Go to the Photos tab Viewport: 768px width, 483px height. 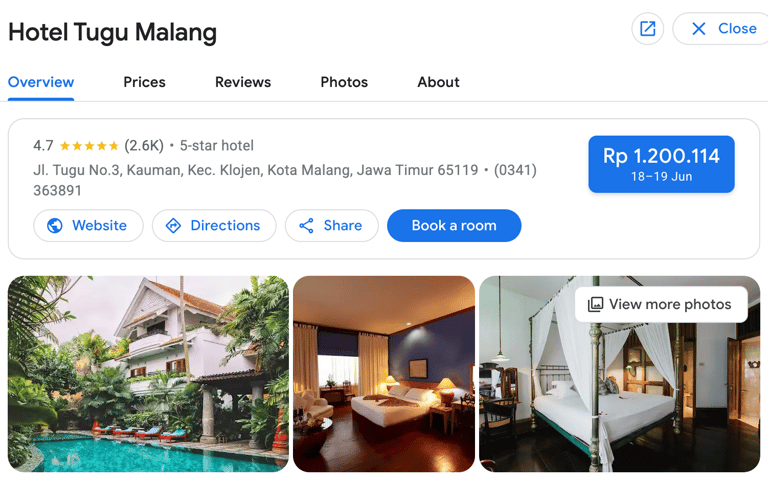344,82
